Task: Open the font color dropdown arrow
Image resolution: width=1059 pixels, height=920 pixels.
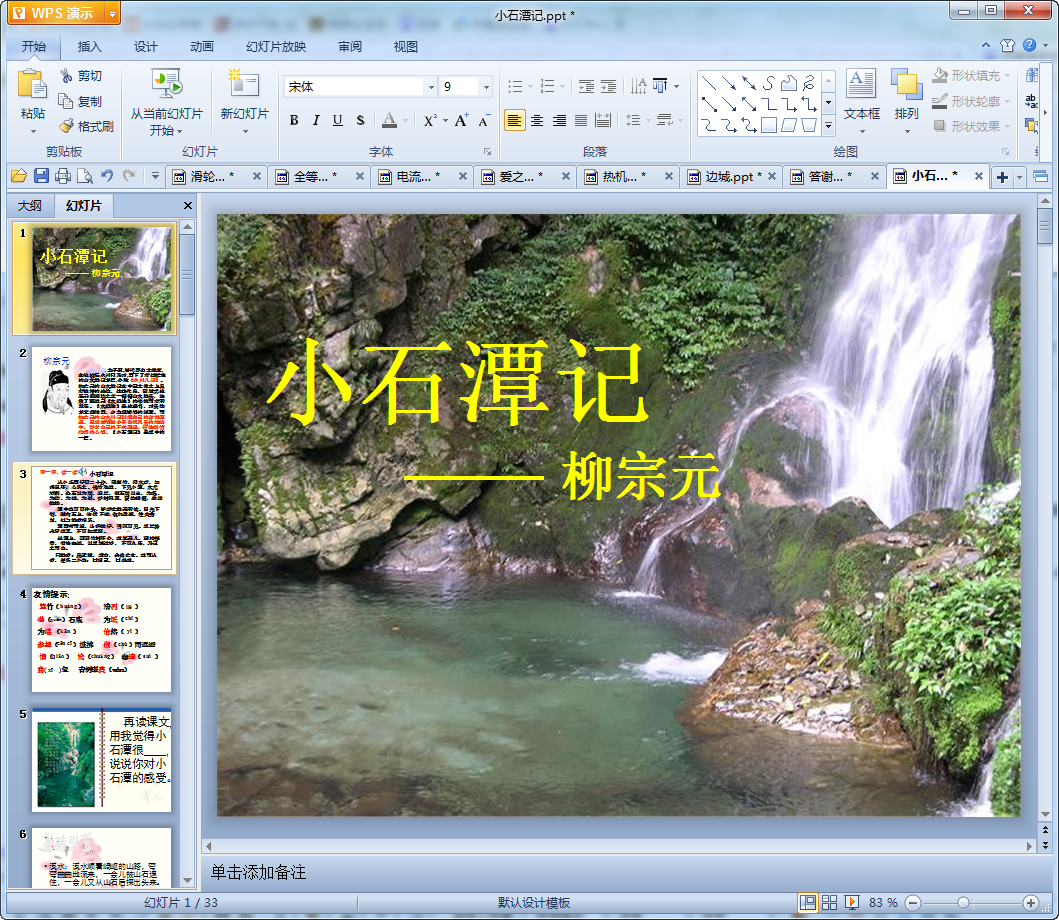Action: point(405,121)
